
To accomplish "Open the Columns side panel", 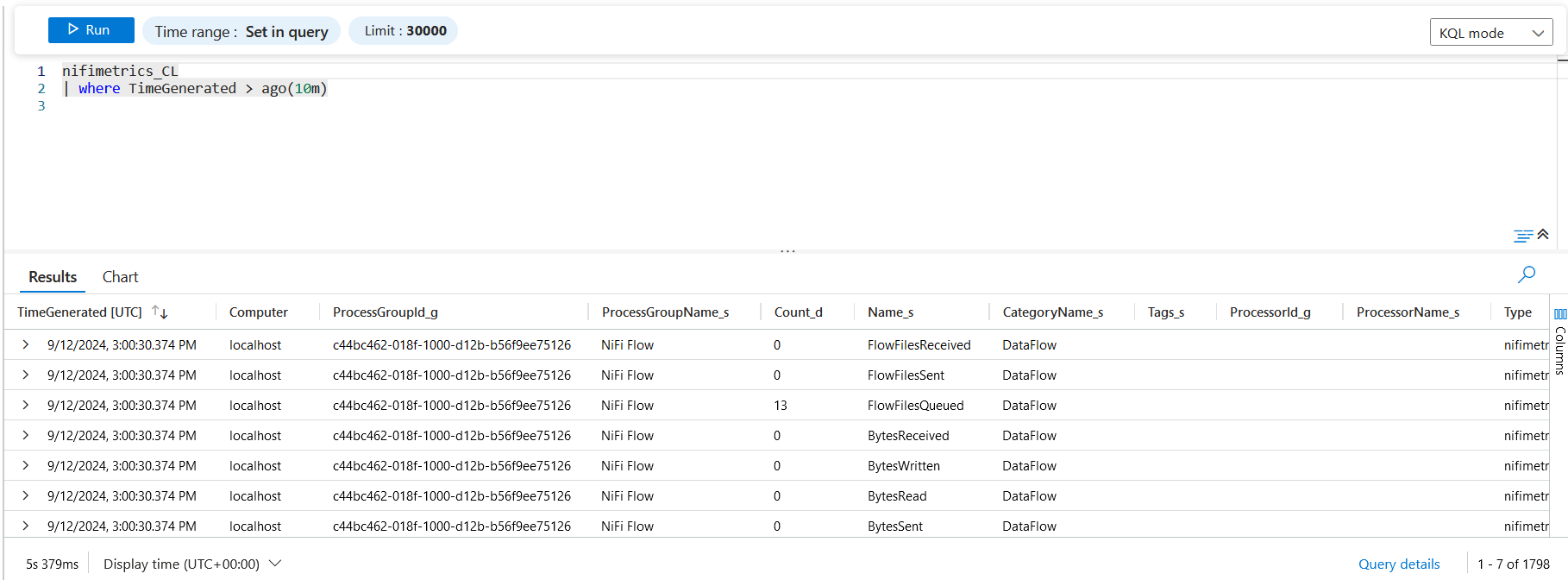I will pos(1559,343).
